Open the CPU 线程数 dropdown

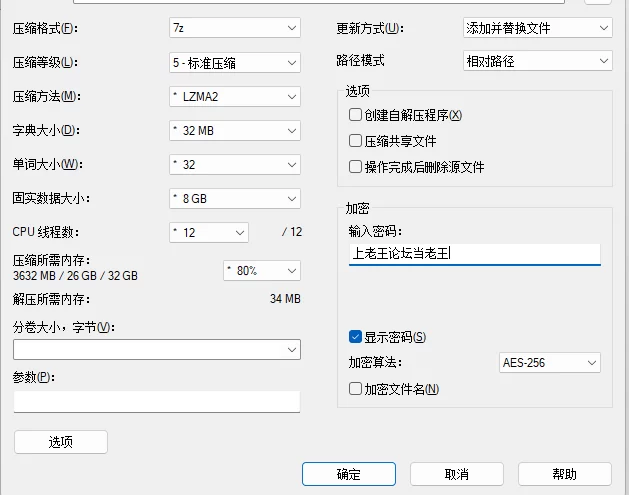[x=208, y=232]
